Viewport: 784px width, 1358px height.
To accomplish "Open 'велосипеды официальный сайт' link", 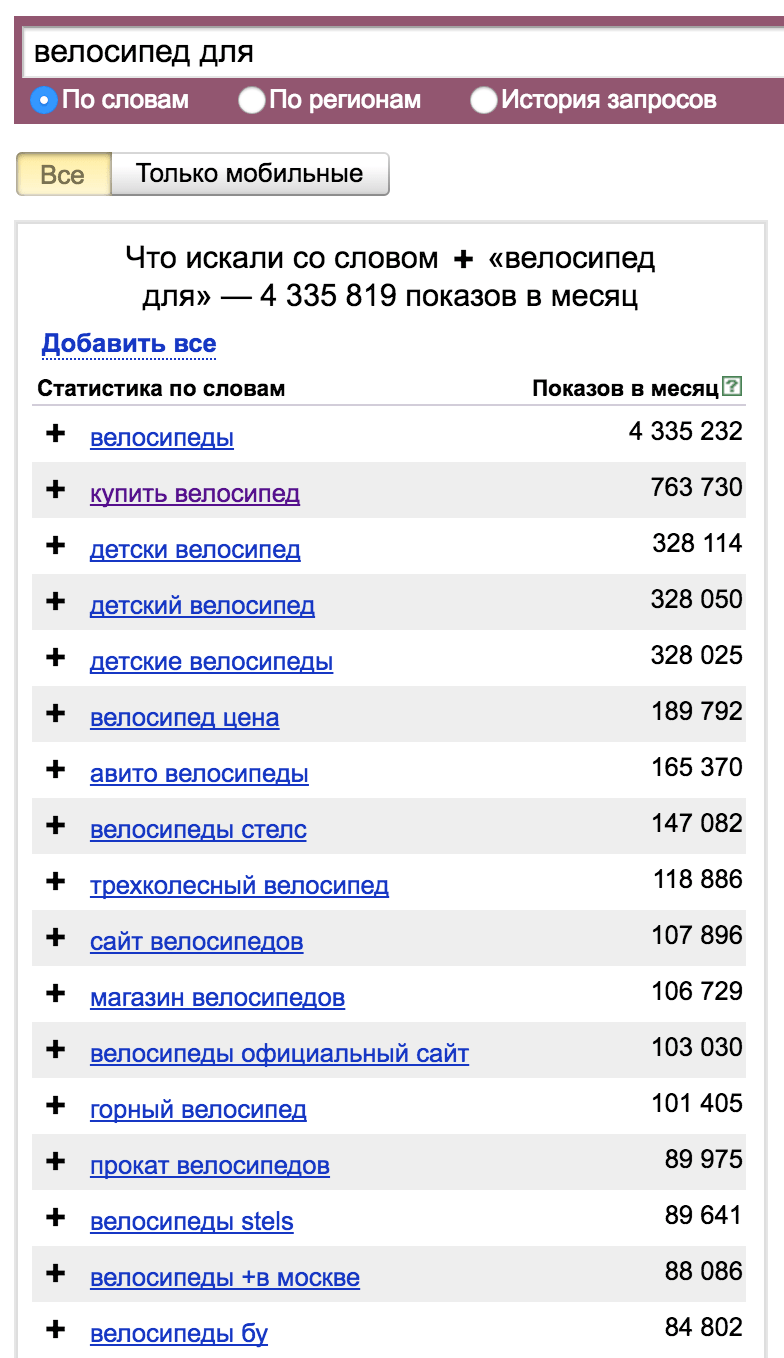I will pos(279,1054).
